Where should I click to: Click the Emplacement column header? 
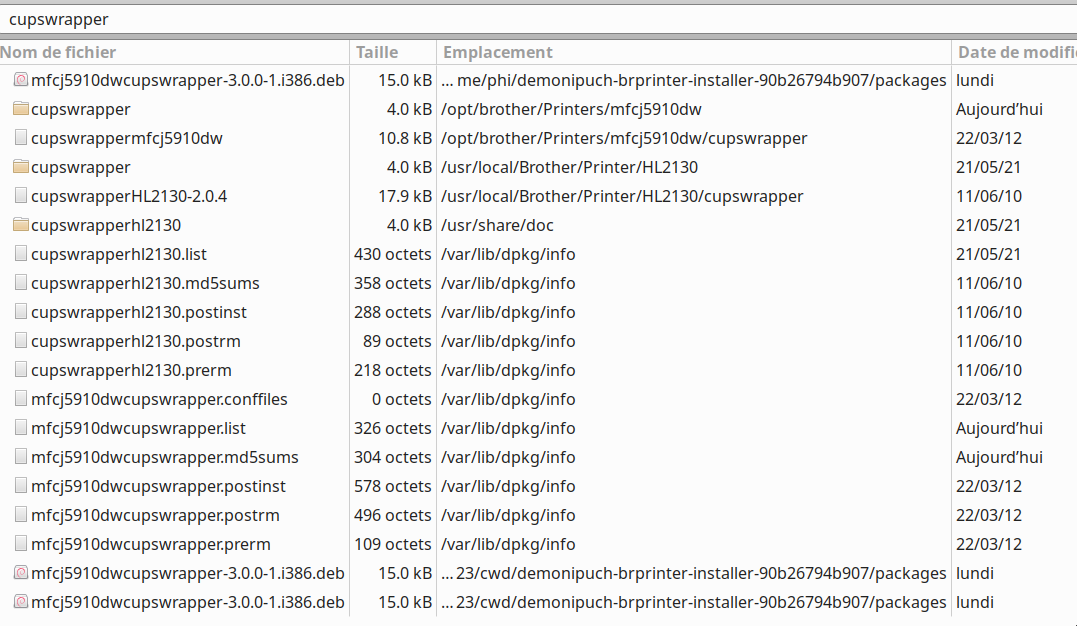pyautogui.click(x=498, y=52)
